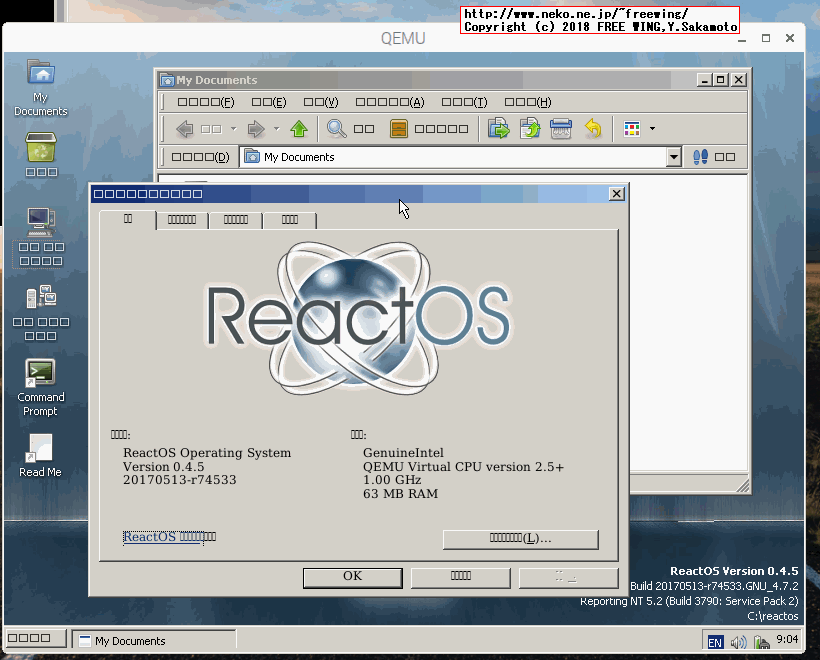Image resolution: width=820 pixels, height=660 pixels.
Task: Click the Cancel button next to OK
Action: 460,577
